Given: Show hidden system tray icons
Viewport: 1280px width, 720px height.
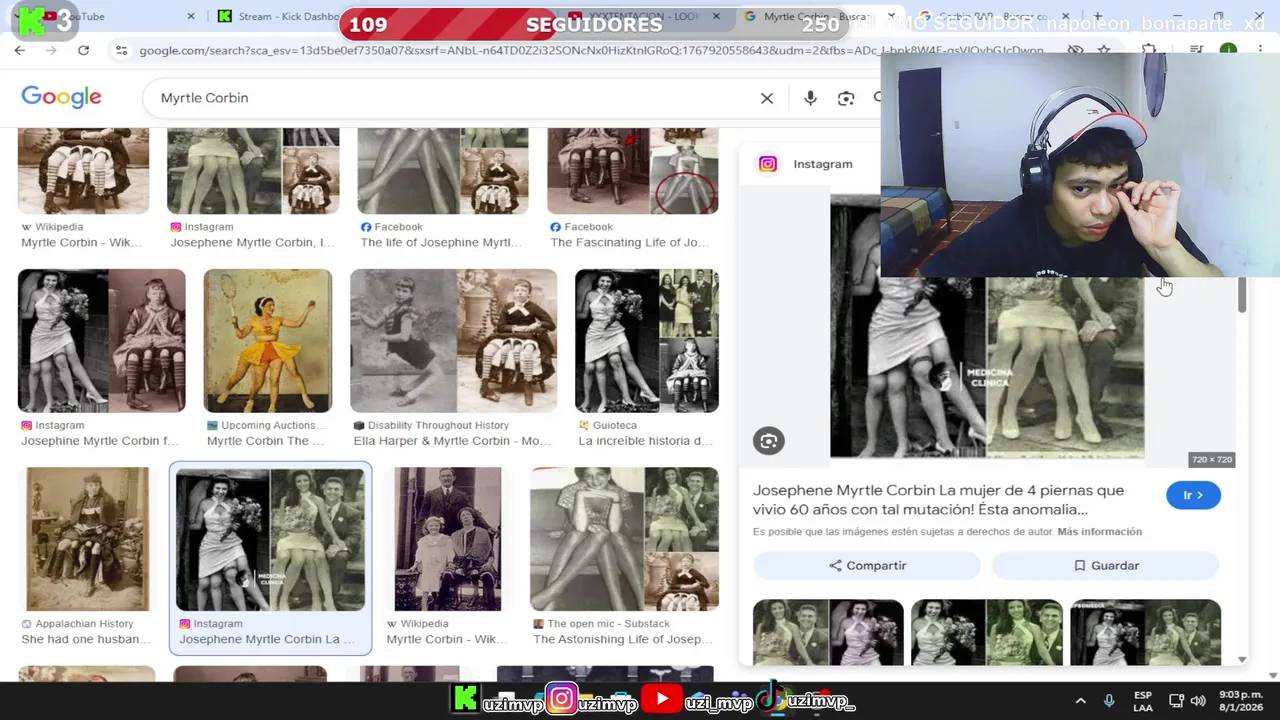Looking at the screenshot, I should point(1080,701).
